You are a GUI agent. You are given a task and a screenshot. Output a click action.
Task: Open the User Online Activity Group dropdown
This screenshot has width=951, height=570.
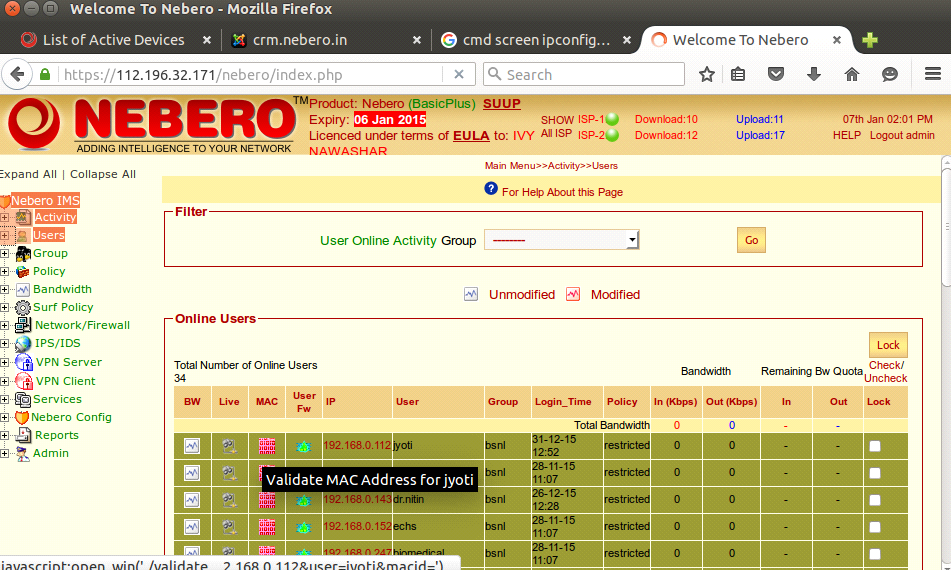562,240
